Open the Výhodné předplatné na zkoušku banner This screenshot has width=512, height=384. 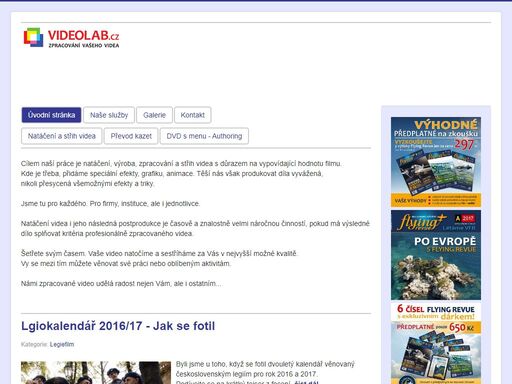coord(436,162)
